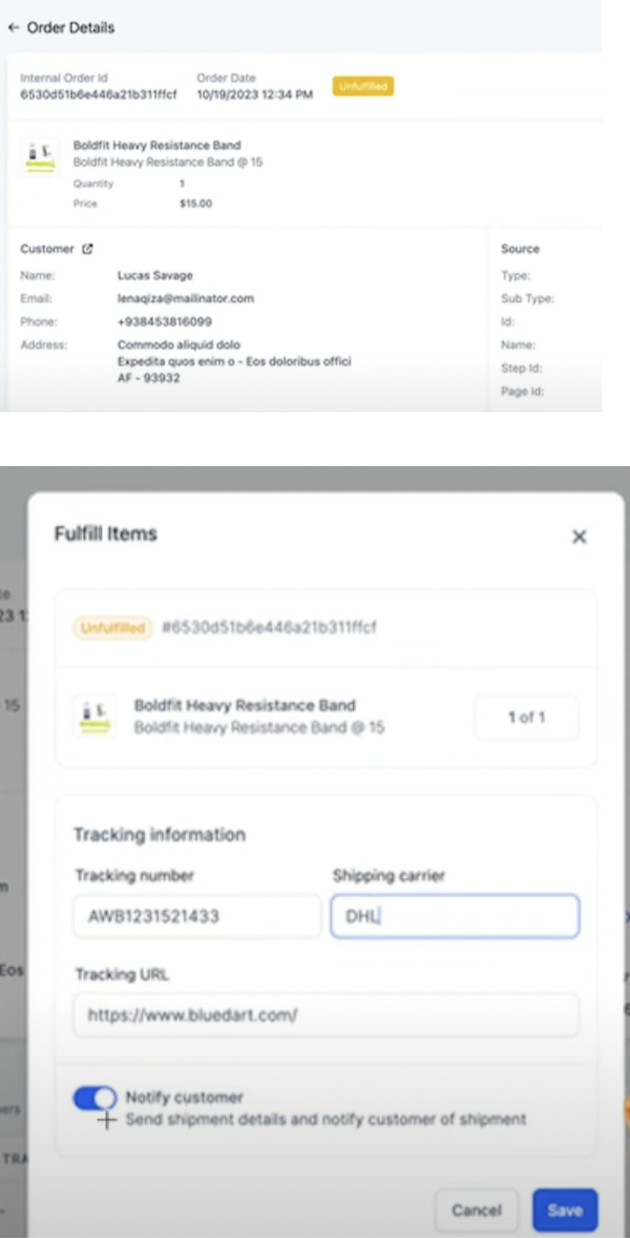Click the 1 of 1 quantity box
The width and height of the screenshot is (630, 1238).
527,717
